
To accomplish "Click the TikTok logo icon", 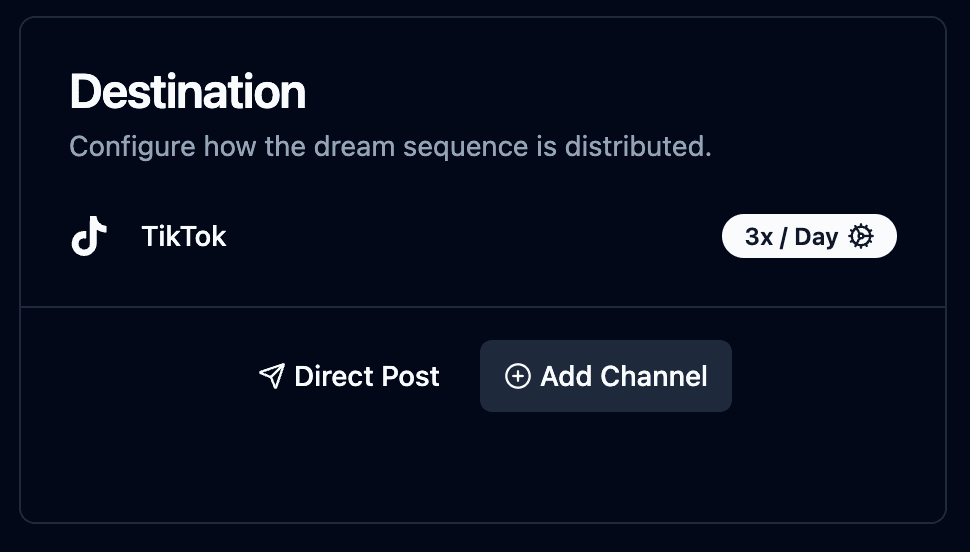I will click(89, 236).
